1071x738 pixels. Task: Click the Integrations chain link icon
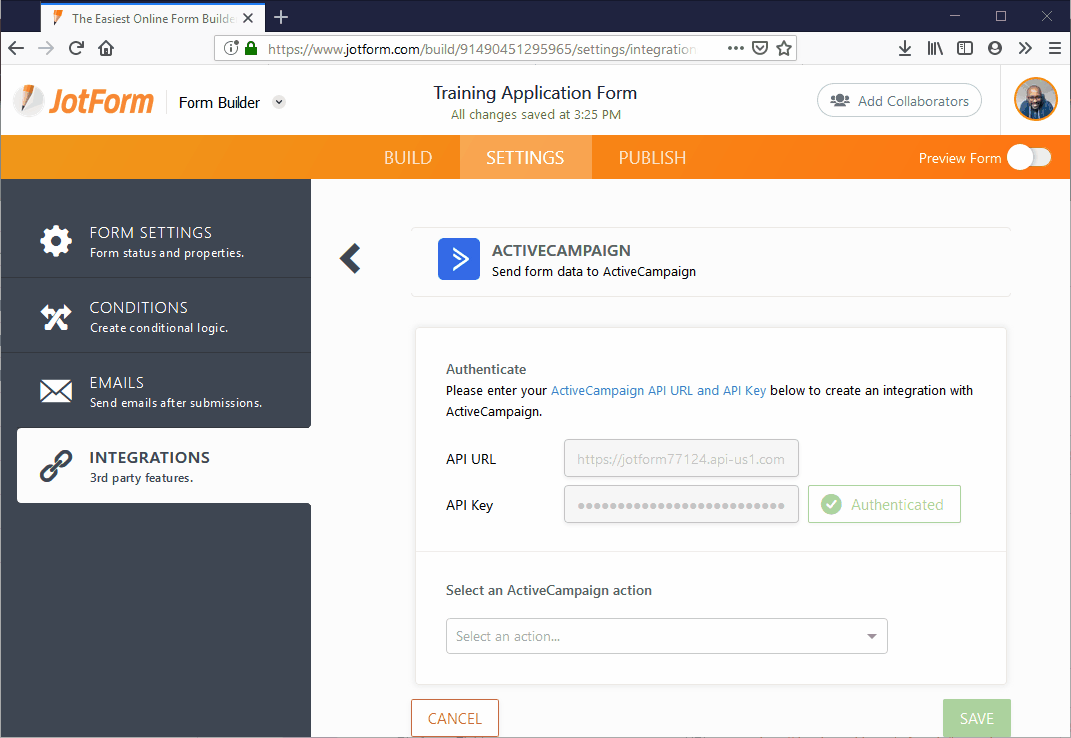pos(56,466)
